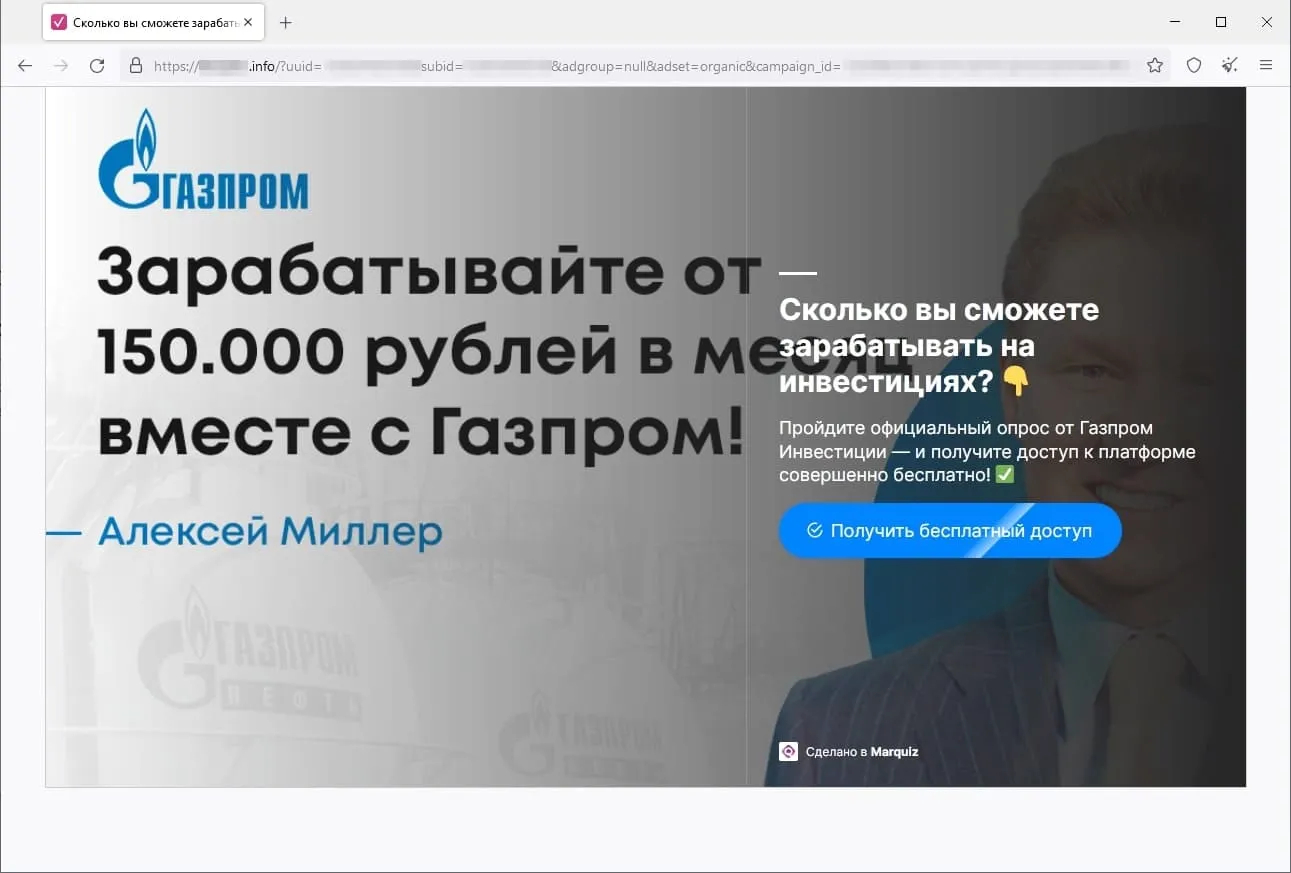Reload the page with the refresh icon

coord(97,65)
